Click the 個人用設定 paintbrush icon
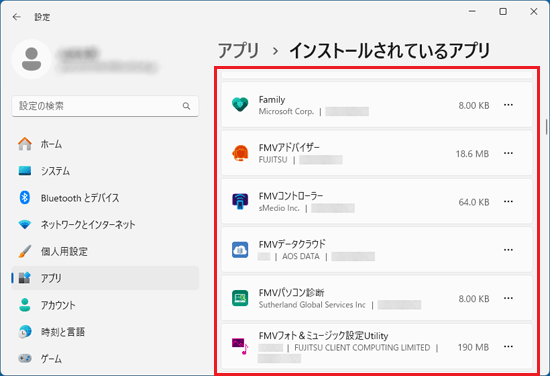This screenshot has width=550, height=376. click(x=25, y=251)
